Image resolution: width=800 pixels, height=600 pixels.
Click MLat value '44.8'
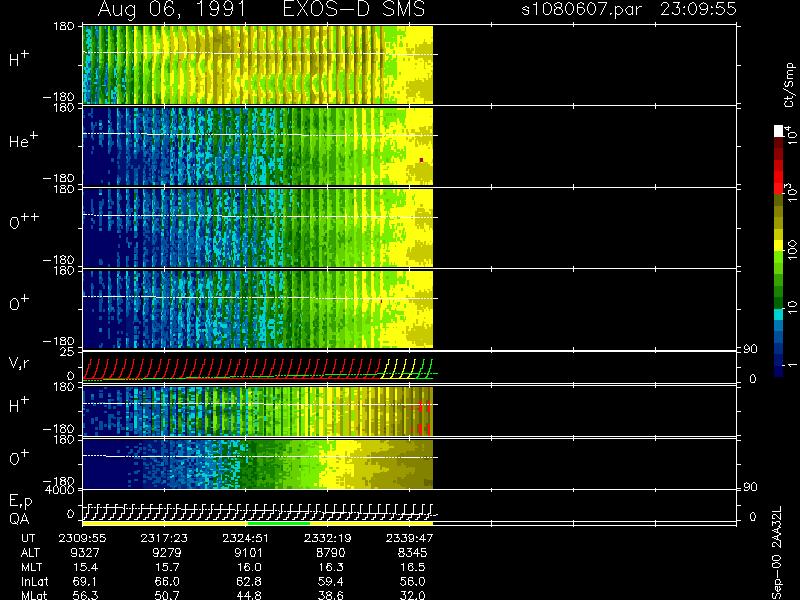pos(249,595)
